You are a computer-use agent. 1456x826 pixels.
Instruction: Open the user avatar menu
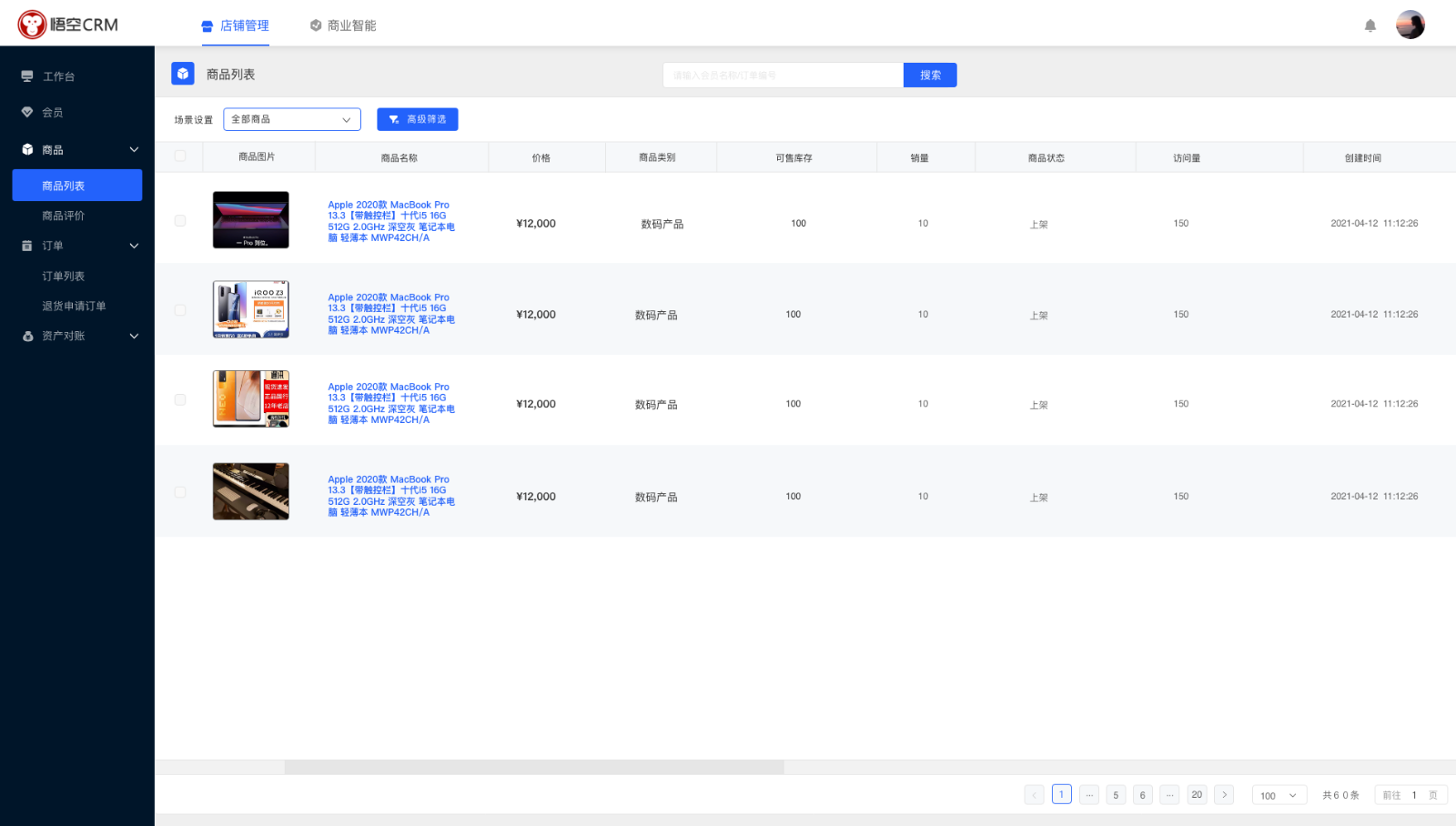click(x=1410, y=25)
